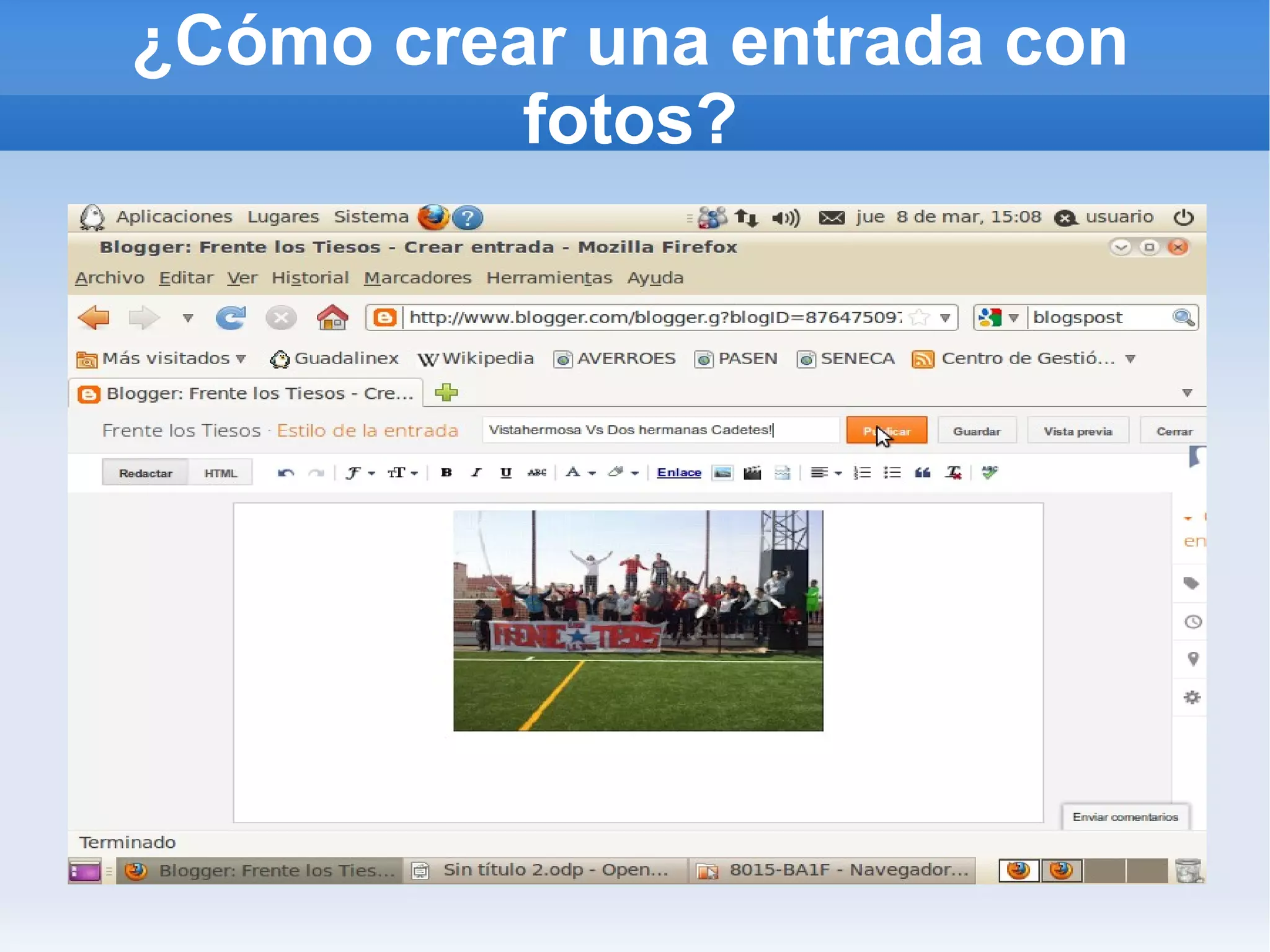Click the Firefox forward arrow button
This screenshot has width=1270, height=952.
144,318
